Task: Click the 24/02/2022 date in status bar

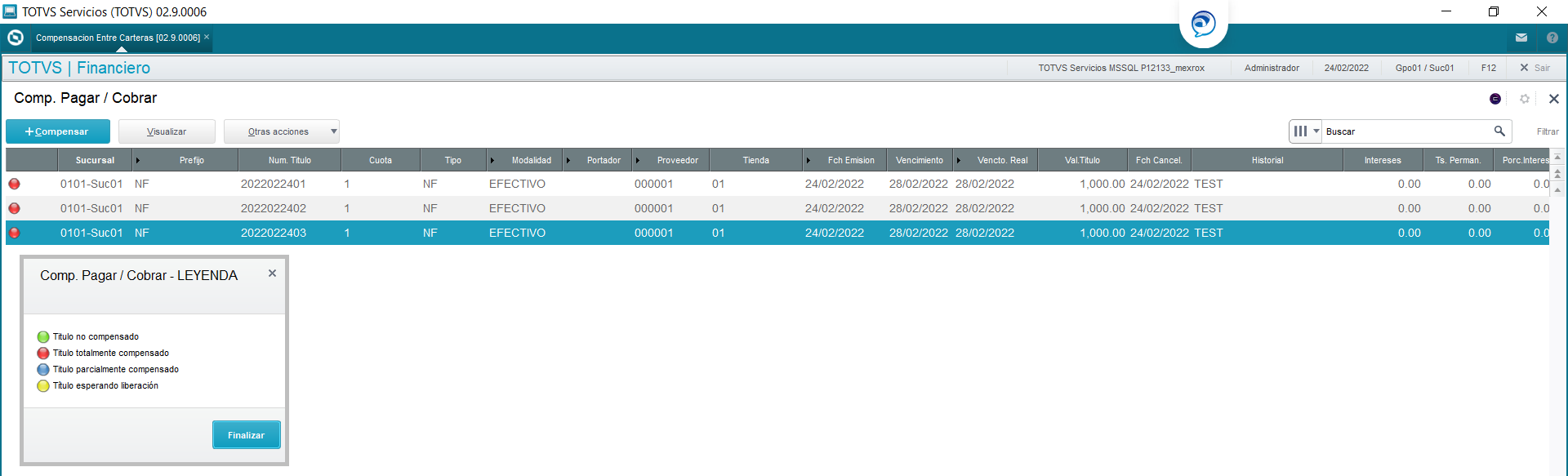Action: tap(1346, 68)
